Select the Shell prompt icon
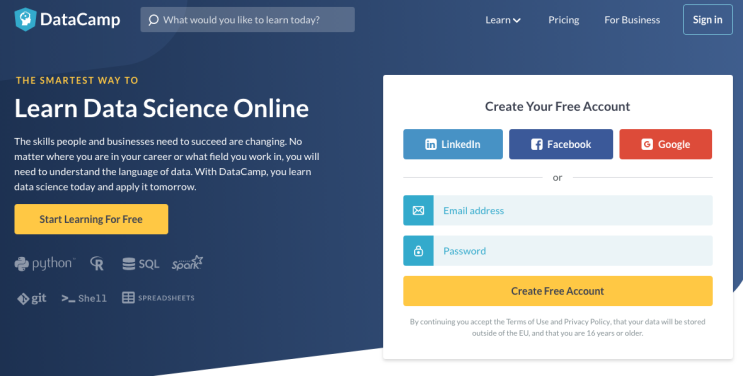 point(68,298)
